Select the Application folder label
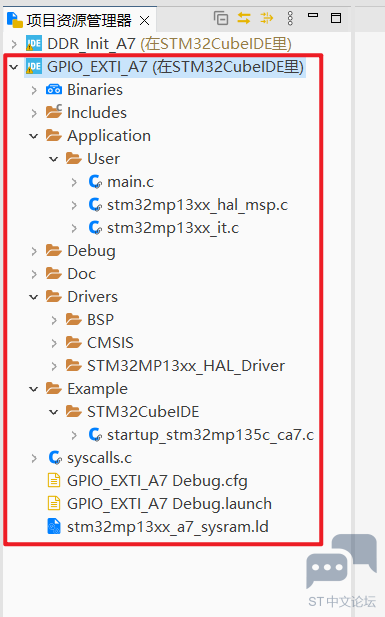Screen dimensions: 385x617 pos(109,136)
